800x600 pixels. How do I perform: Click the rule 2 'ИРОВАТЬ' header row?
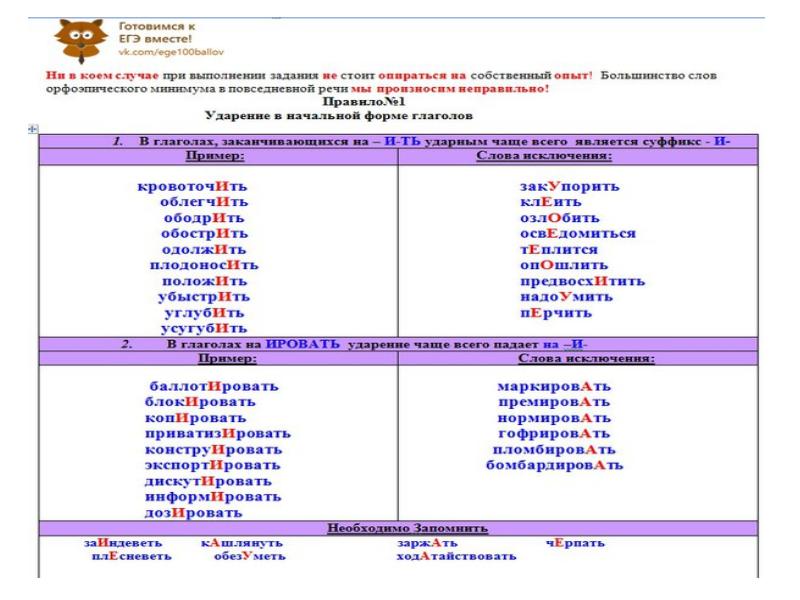coord(400,343)
